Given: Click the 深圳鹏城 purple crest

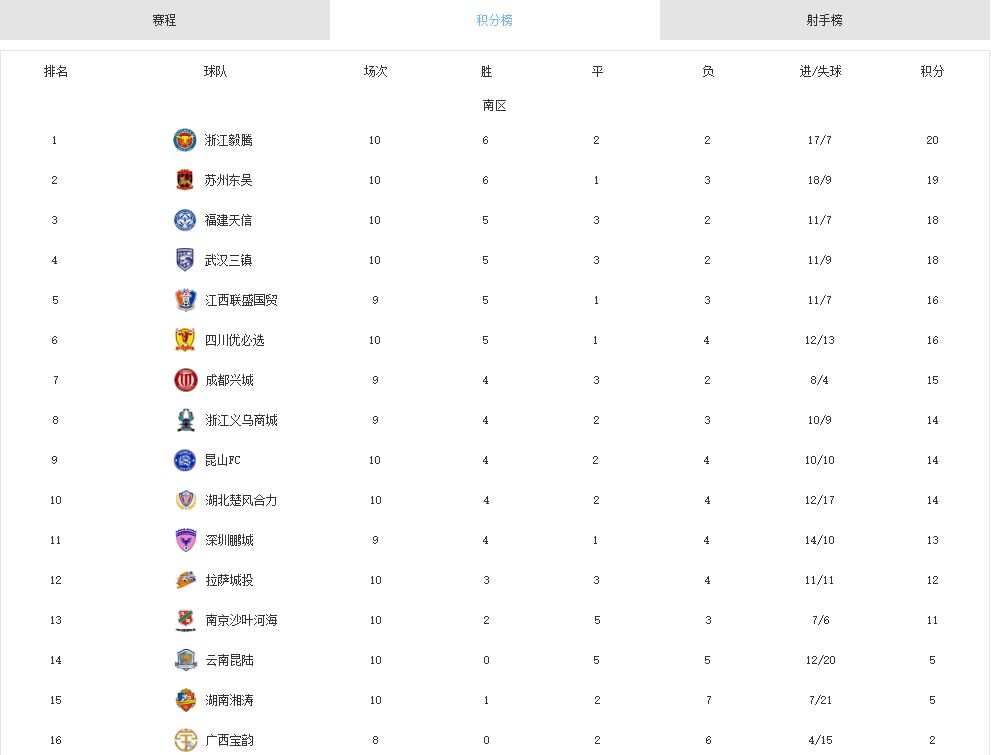Looking at the screenshot, I should pos(186,540).
